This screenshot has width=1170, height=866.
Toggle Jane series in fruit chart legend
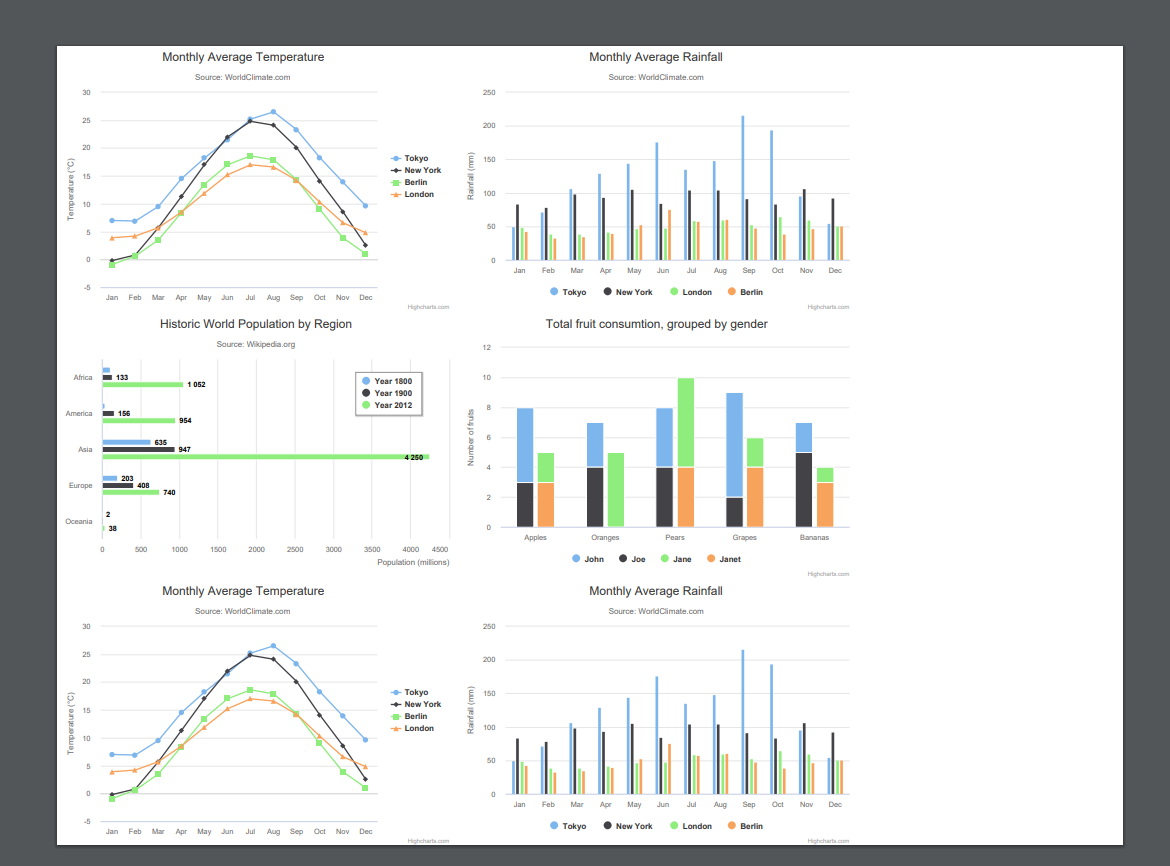point(676,559)
